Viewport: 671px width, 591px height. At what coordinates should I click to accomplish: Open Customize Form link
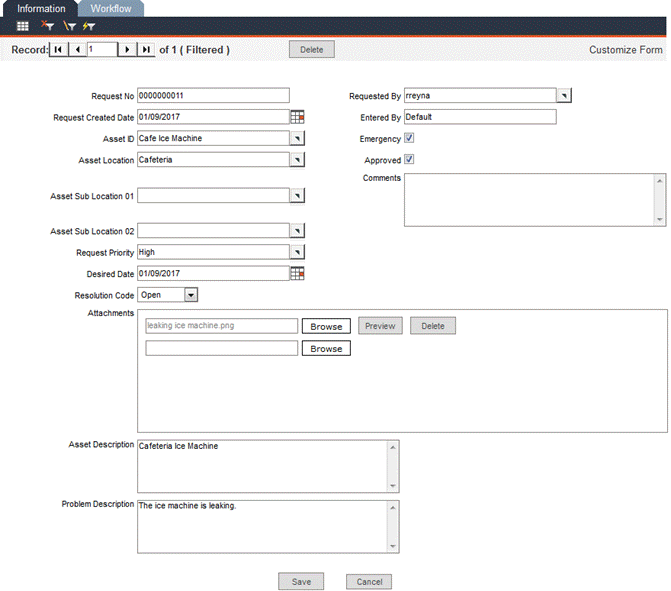[626, 50]
